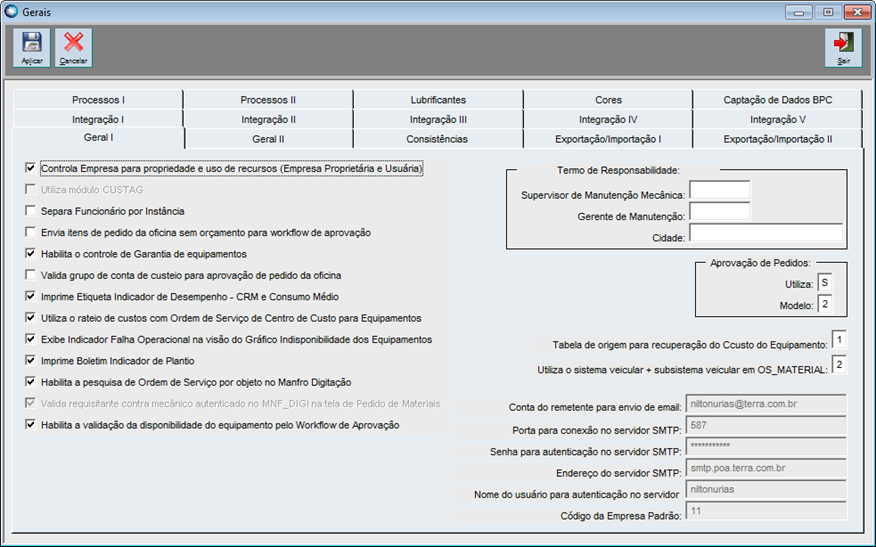Select the Integração II tab
The image size is (876, 547).
268,119
